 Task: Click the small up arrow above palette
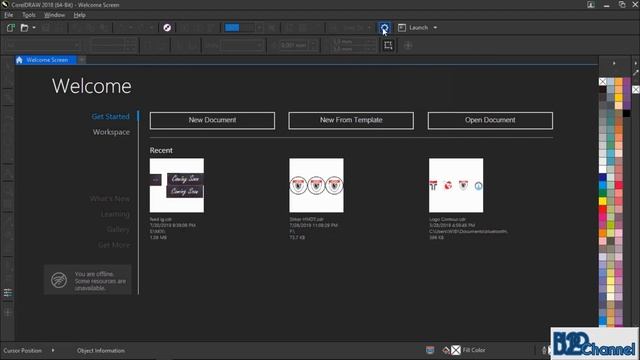click(614, 63)
